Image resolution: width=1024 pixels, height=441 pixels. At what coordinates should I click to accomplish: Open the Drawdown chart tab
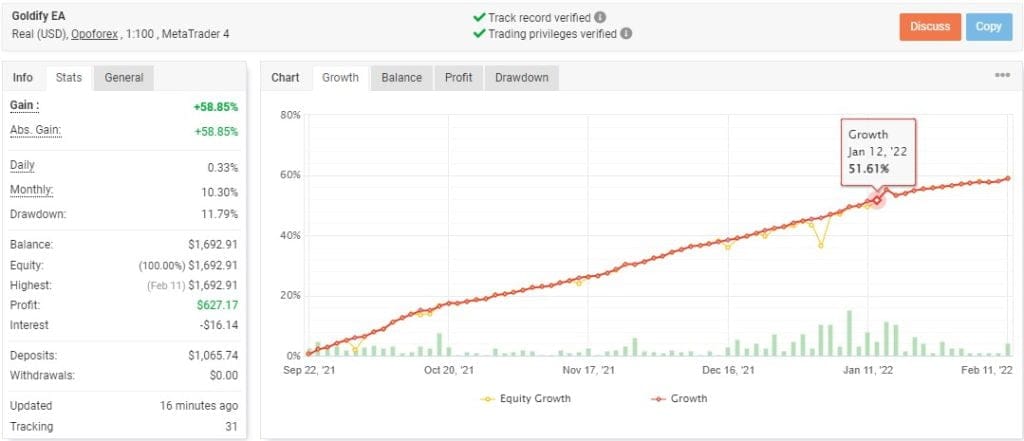click(x=521, y=78)
